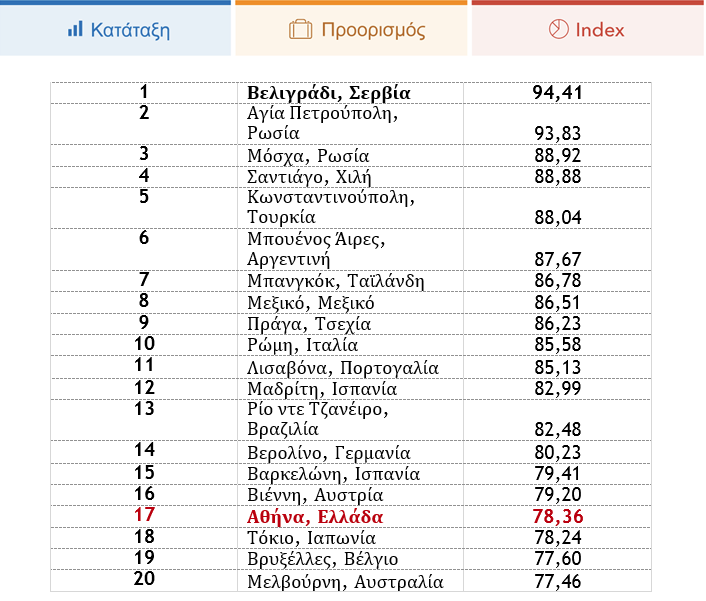Select the index value 94,41
The image size is (706, 601).
557,93
